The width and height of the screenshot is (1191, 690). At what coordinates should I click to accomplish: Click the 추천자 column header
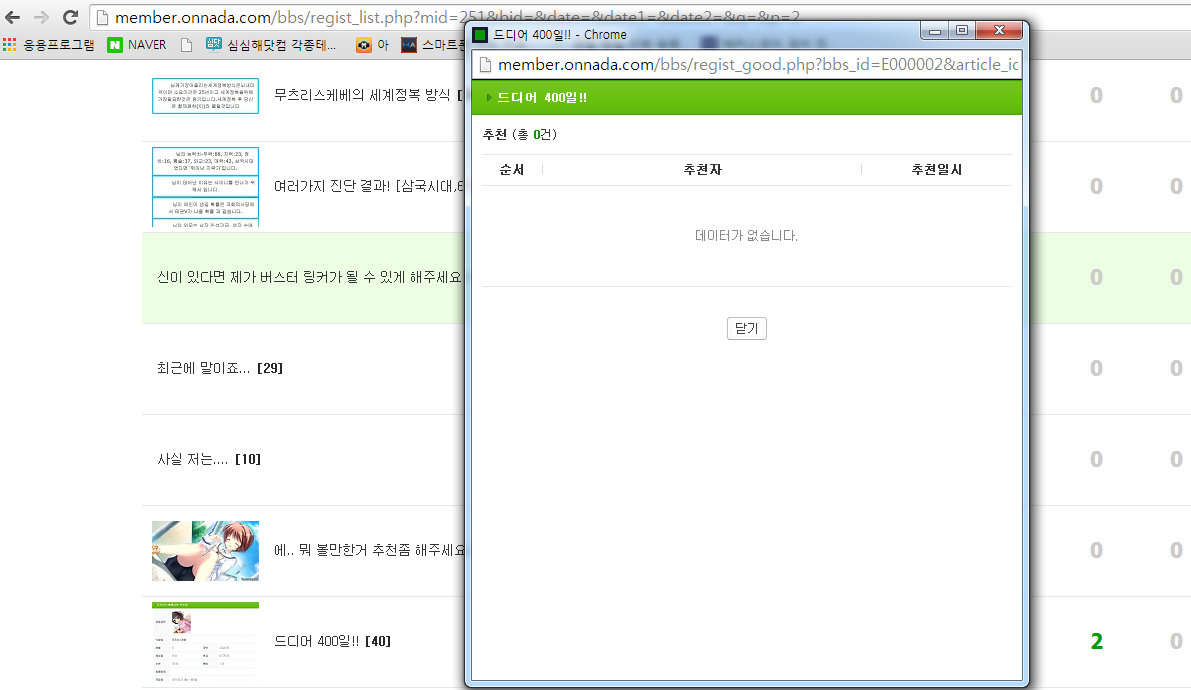tap(702, 170)
